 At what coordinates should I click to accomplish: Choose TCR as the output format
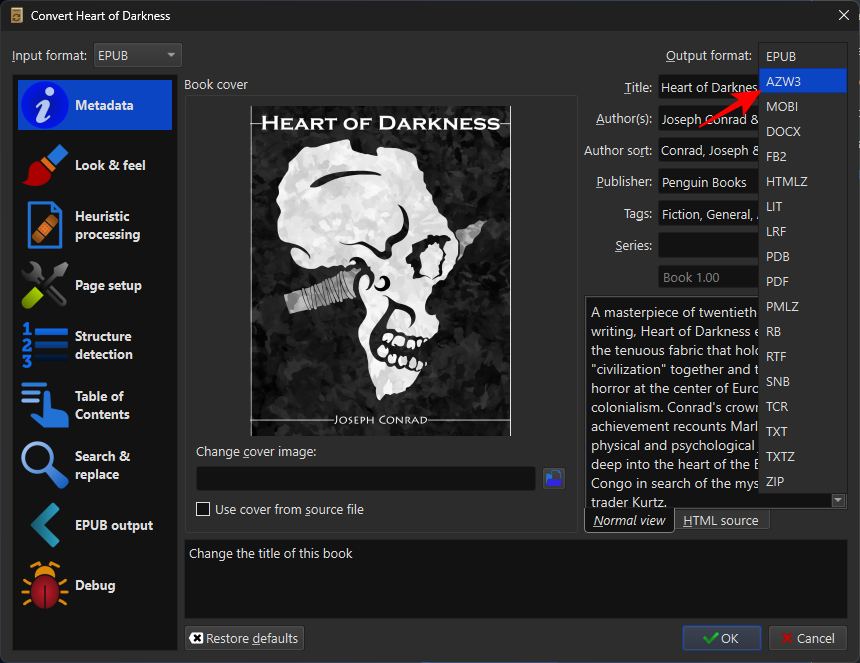(803, 407)
